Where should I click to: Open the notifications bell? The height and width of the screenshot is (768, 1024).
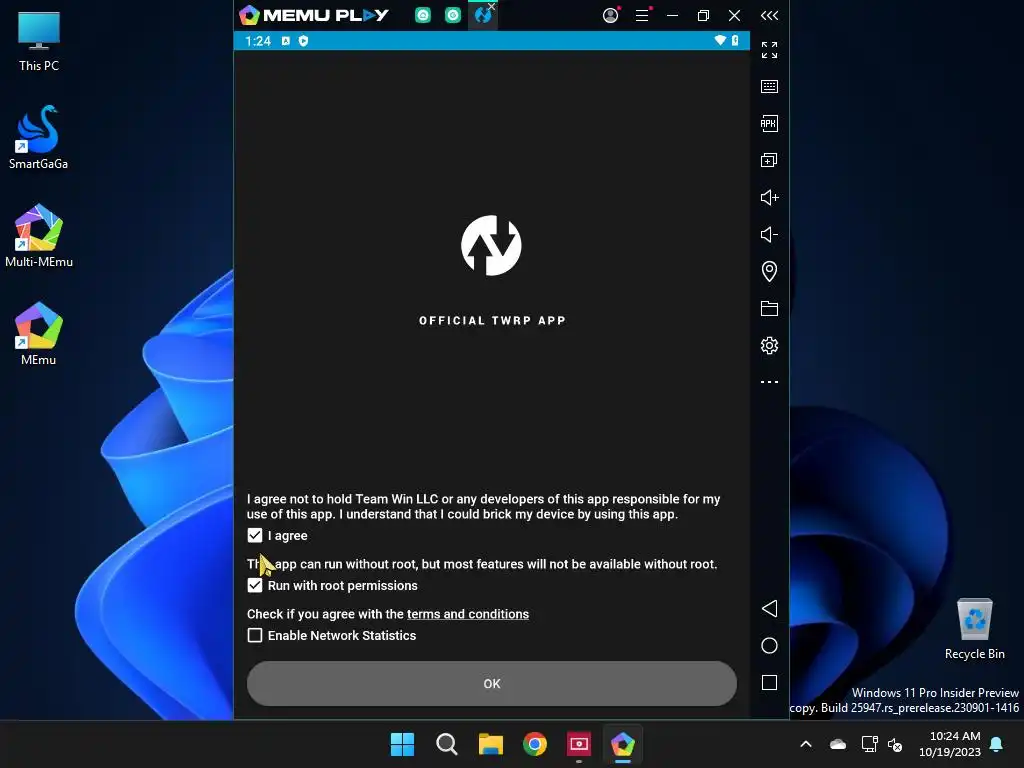[x=997, y=744]
